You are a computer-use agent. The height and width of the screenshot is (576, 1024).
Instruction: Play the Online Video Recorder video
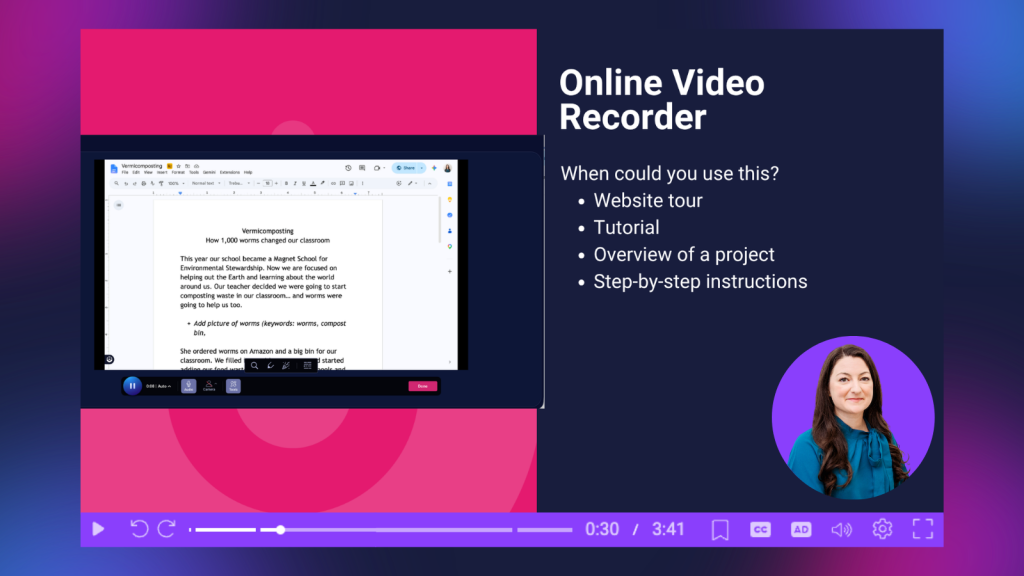click(98, 529)
